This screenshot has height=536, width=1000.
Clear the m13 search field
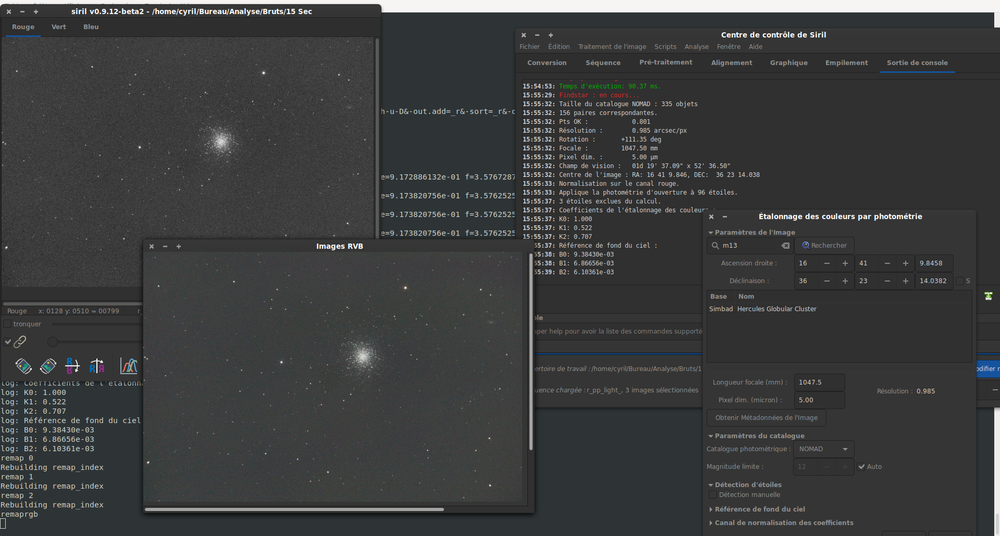[x=785, y=246]
